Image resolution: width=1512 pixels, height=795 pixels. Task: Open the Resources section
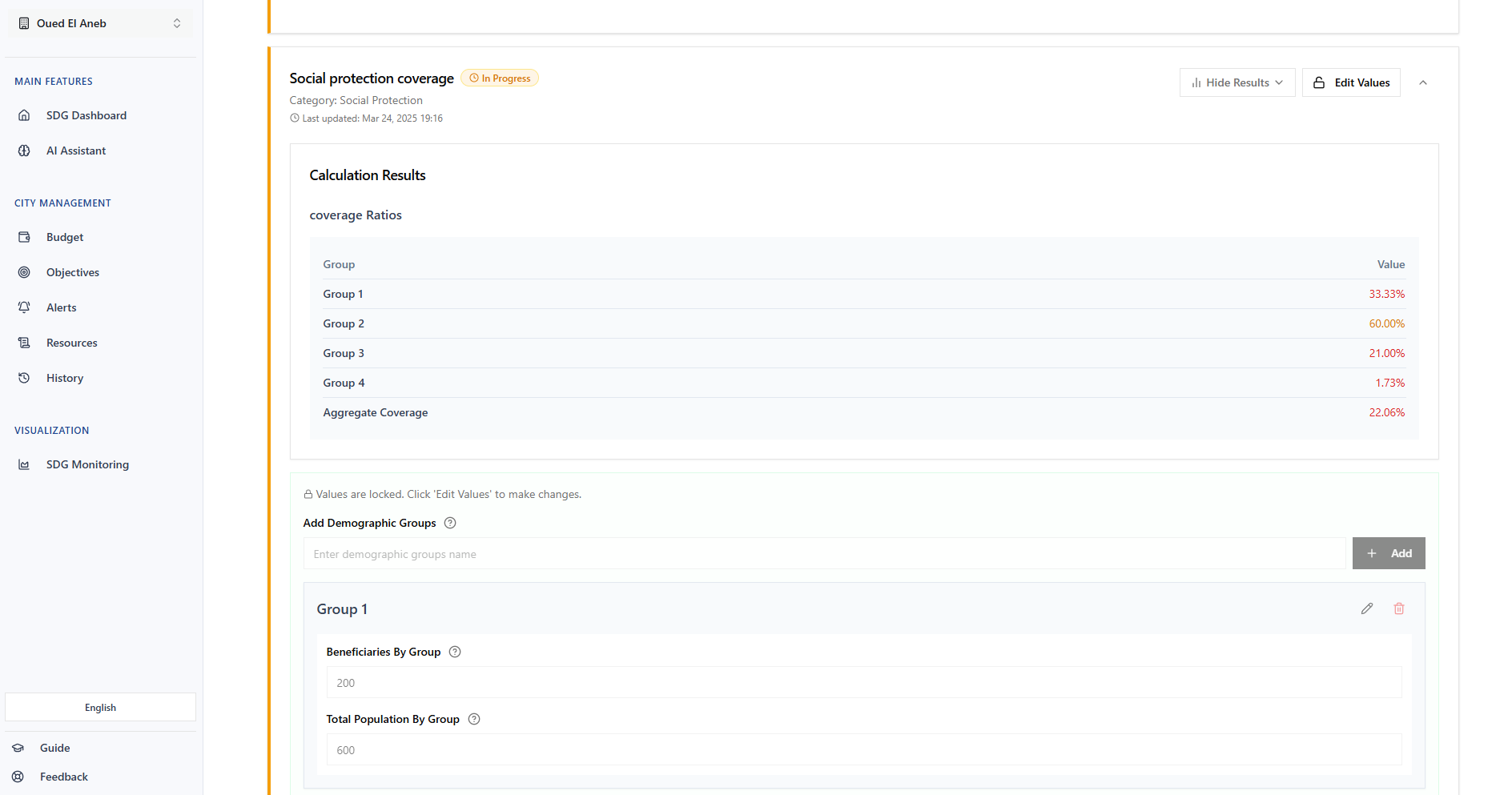71,343
